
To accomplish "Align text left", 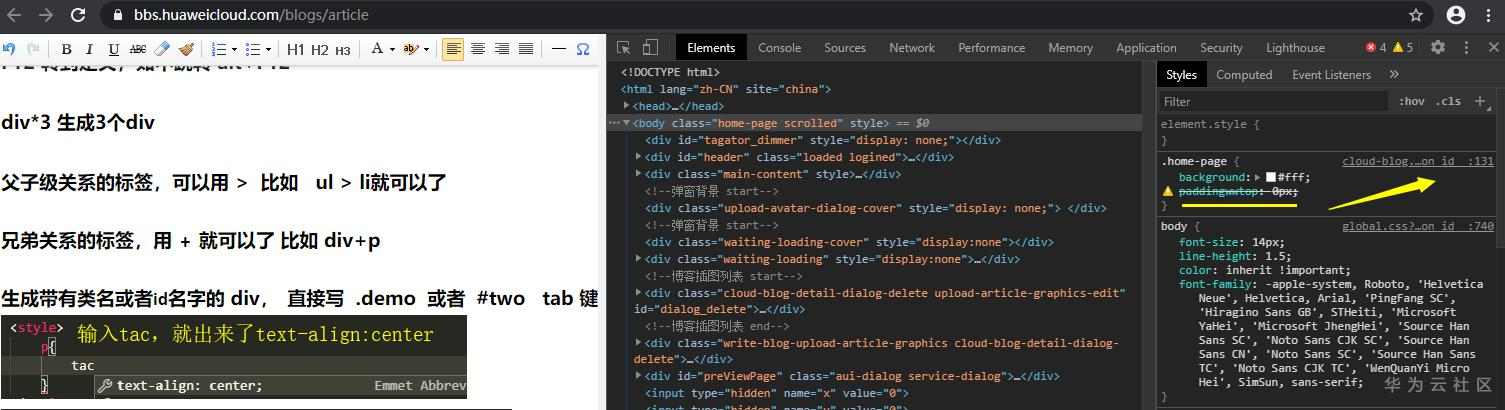I will pos(453,49).
